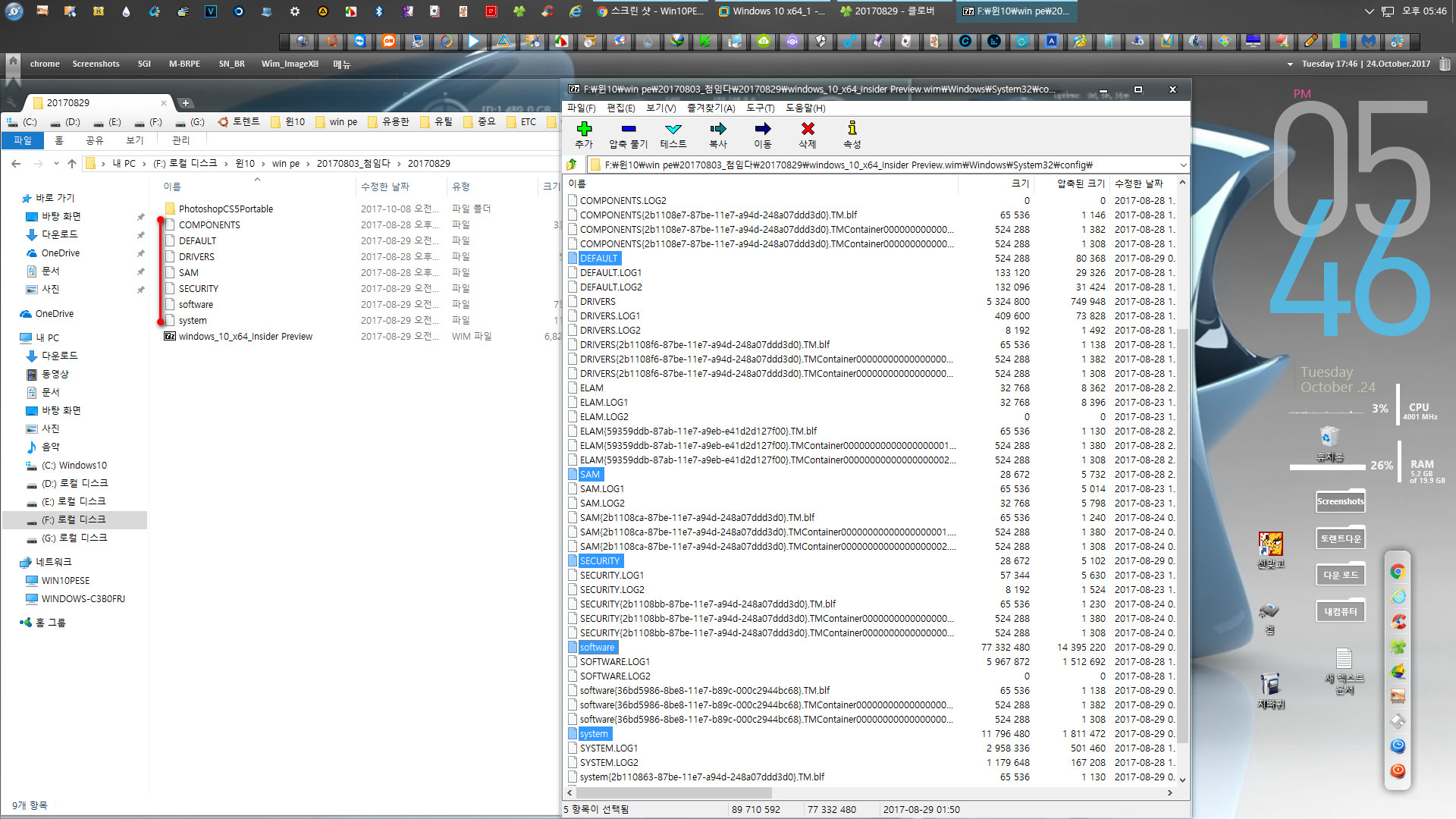Close the 20170829 Explorer tab
Screen dimensions: 1456x819
[163, 103]
